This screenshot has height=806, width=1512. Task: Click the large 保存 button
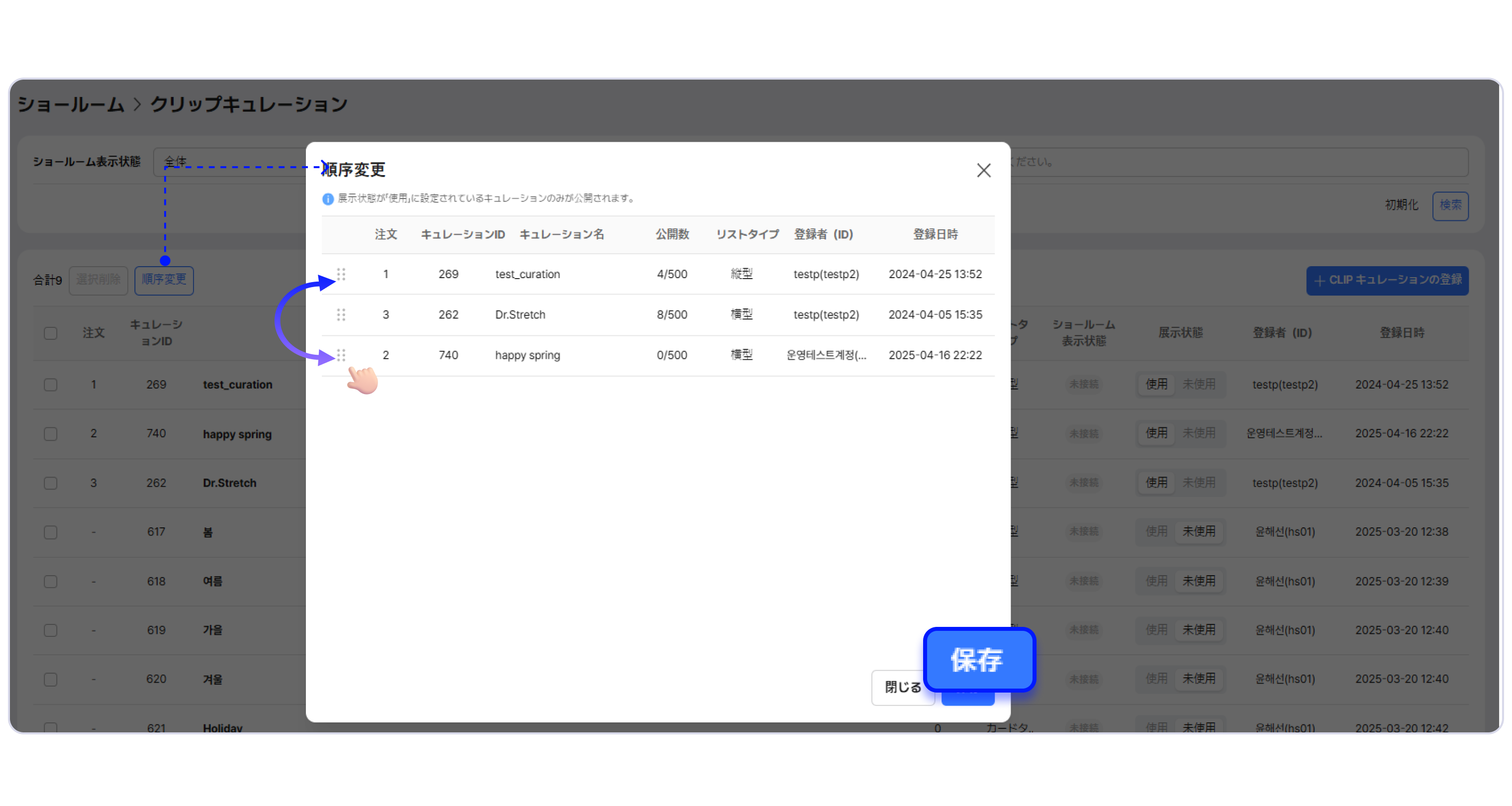pos(978,660)
